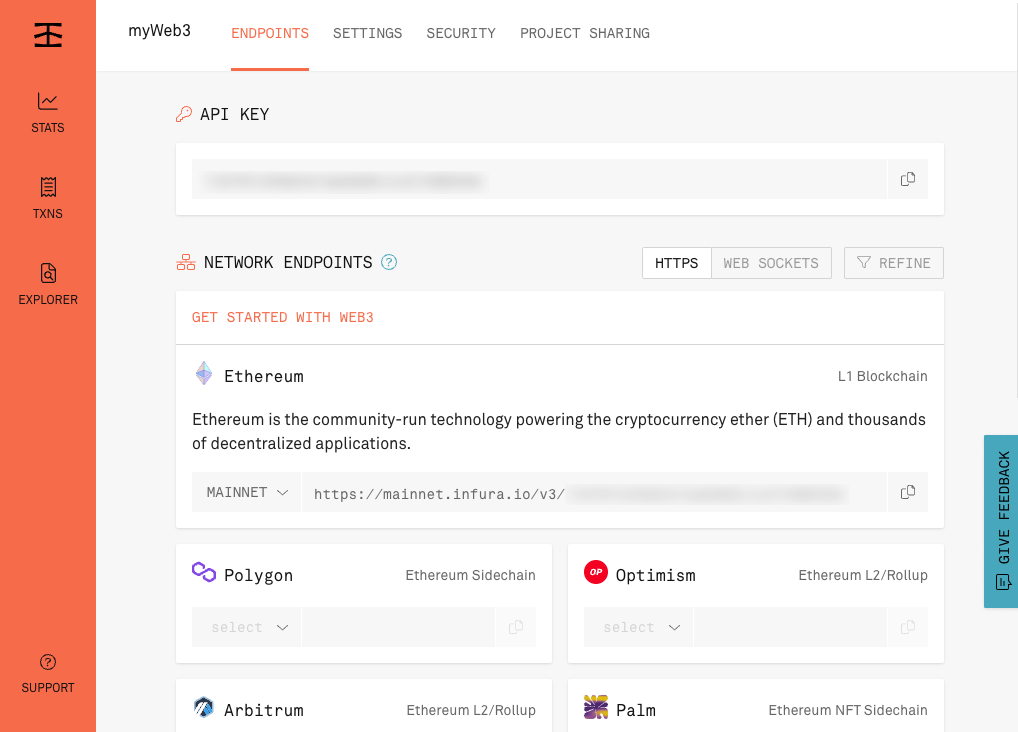Open the Project Sharing tab
Screen dimensions: 1018x732
(585, 33)
